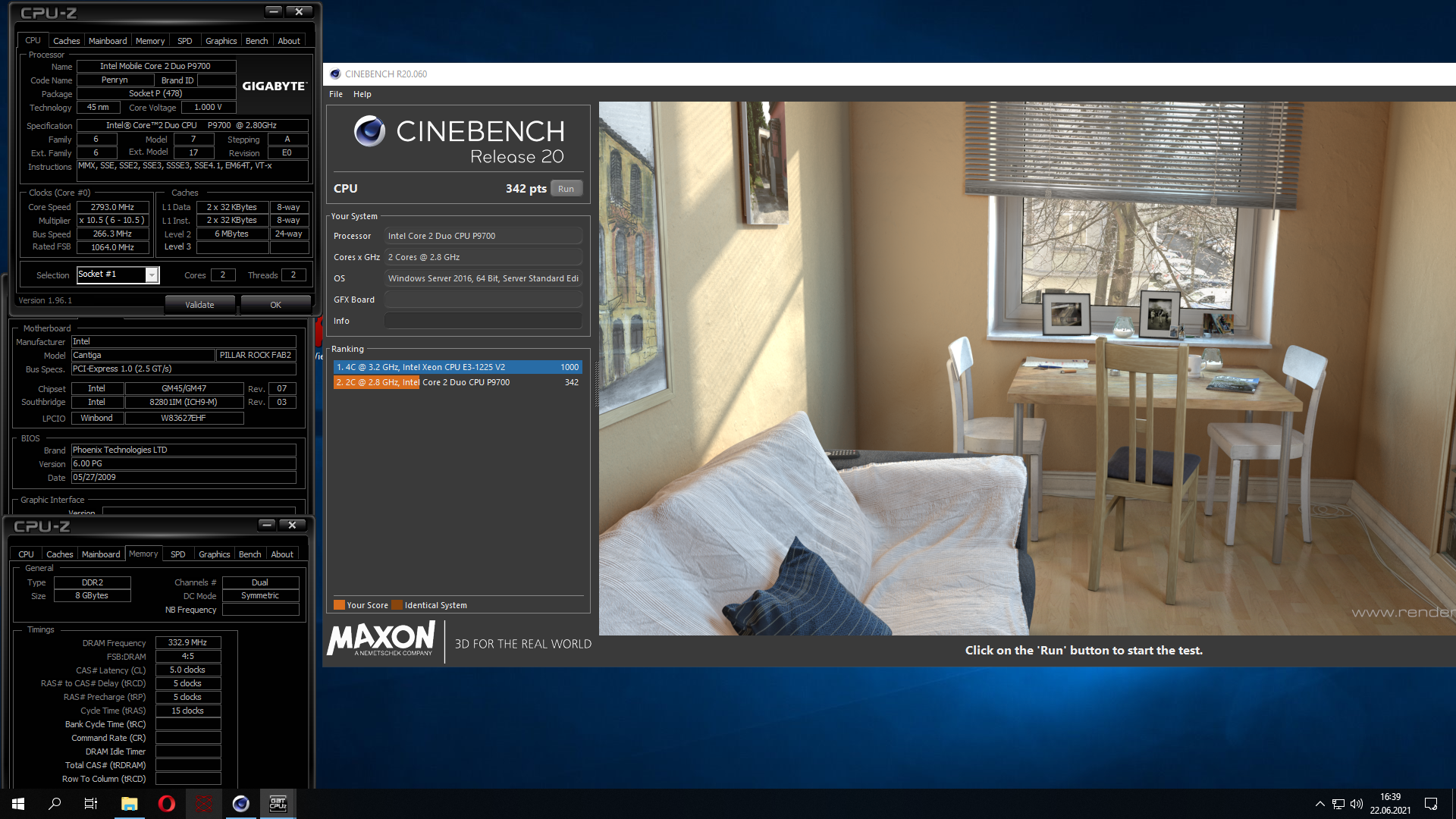Launch Opera browser from taskbar
The height and width of the screenshot is (819, 1456).
pyautogui.click(x=166, y=804)
